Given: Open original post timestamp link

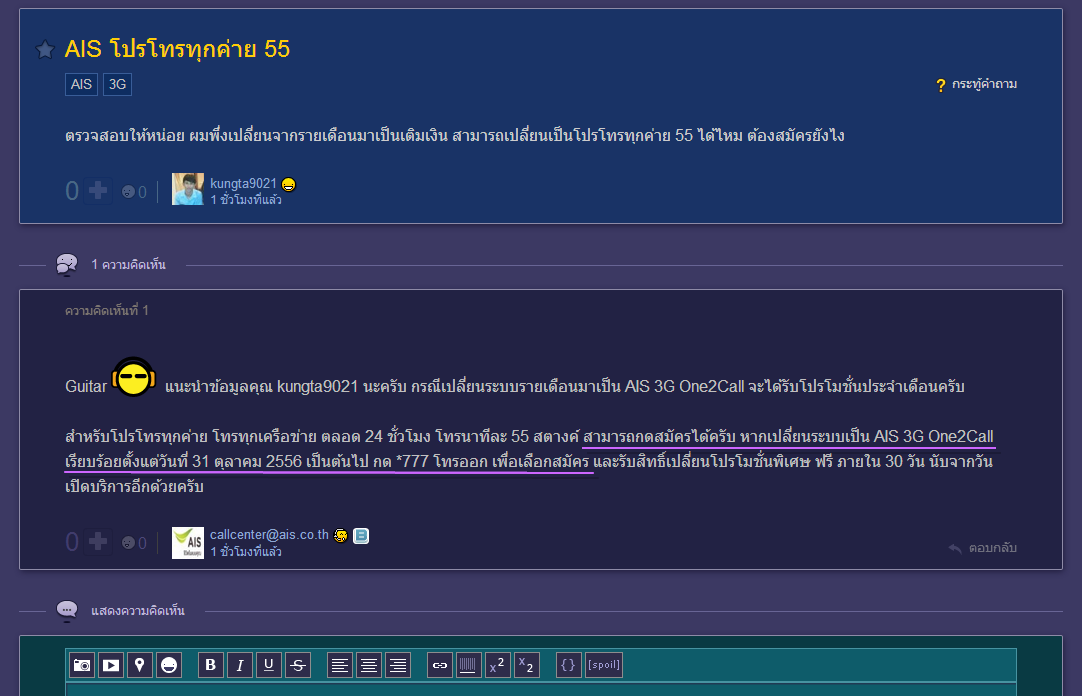Looking at the screenshot, I should point(246,199).
